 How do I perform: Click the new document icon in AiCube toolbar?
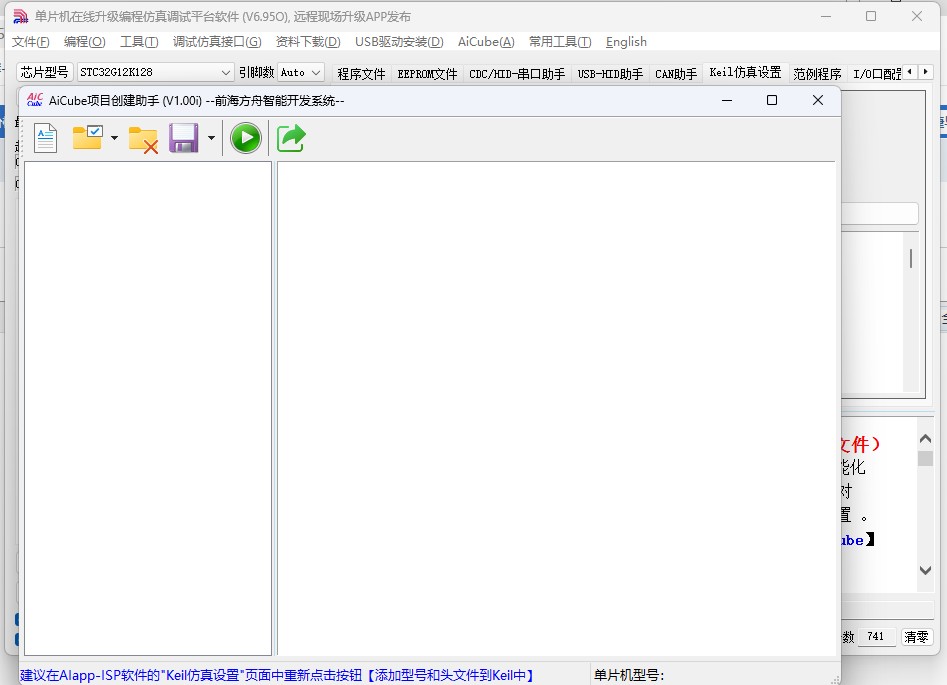click(x=45, y=138)
